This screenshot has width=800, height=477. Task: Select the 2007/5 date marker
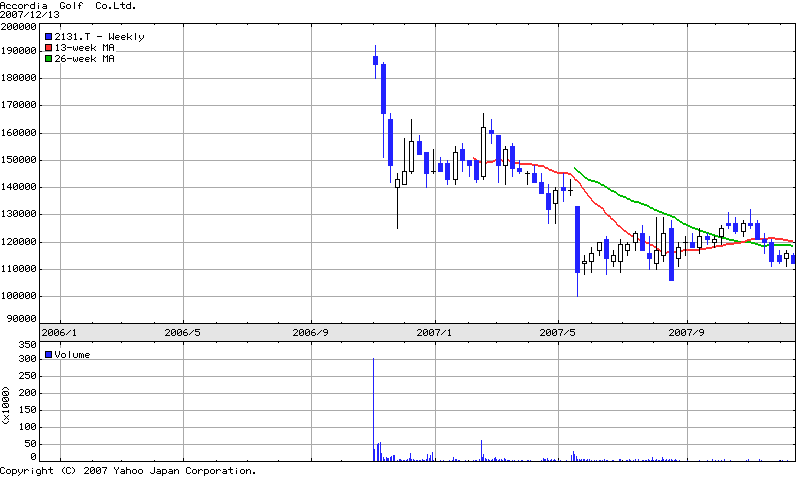(x=559, y=331)
